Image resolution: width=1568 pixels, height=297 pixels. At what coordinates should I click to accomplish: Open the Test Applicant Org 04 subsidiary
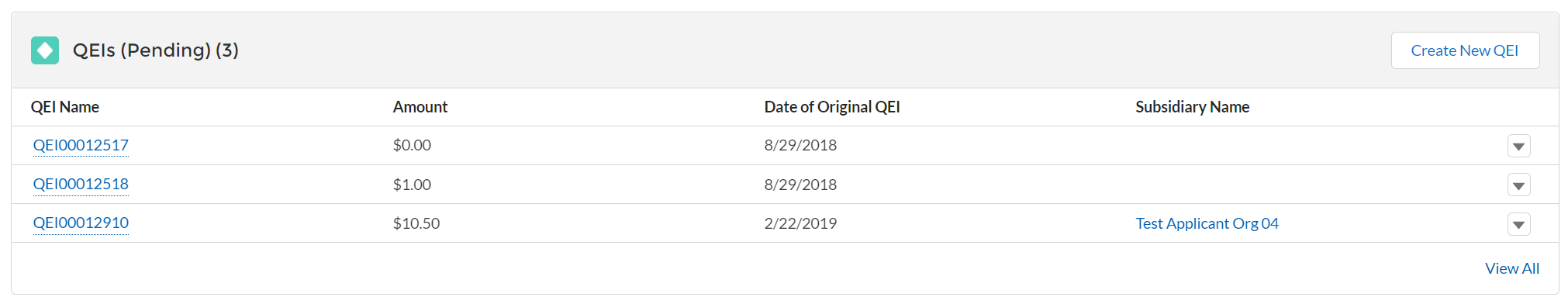click(1207, 223)
